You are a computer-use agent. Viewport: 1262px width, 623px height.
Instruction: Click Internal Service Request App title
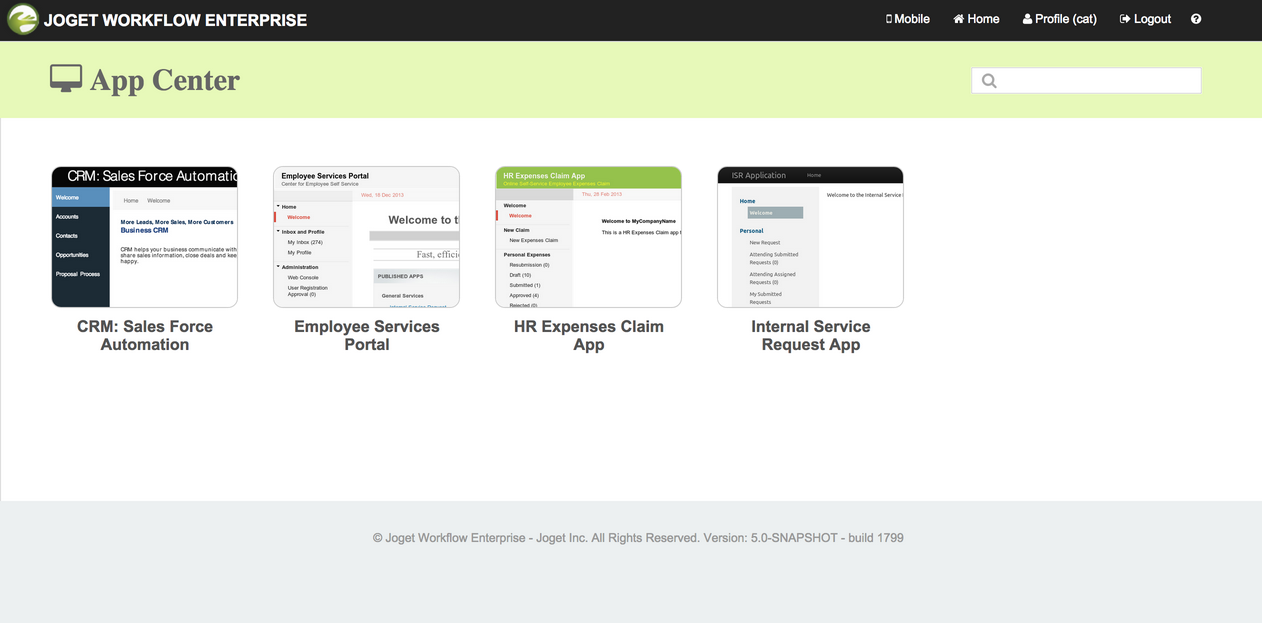click(811, 335)
